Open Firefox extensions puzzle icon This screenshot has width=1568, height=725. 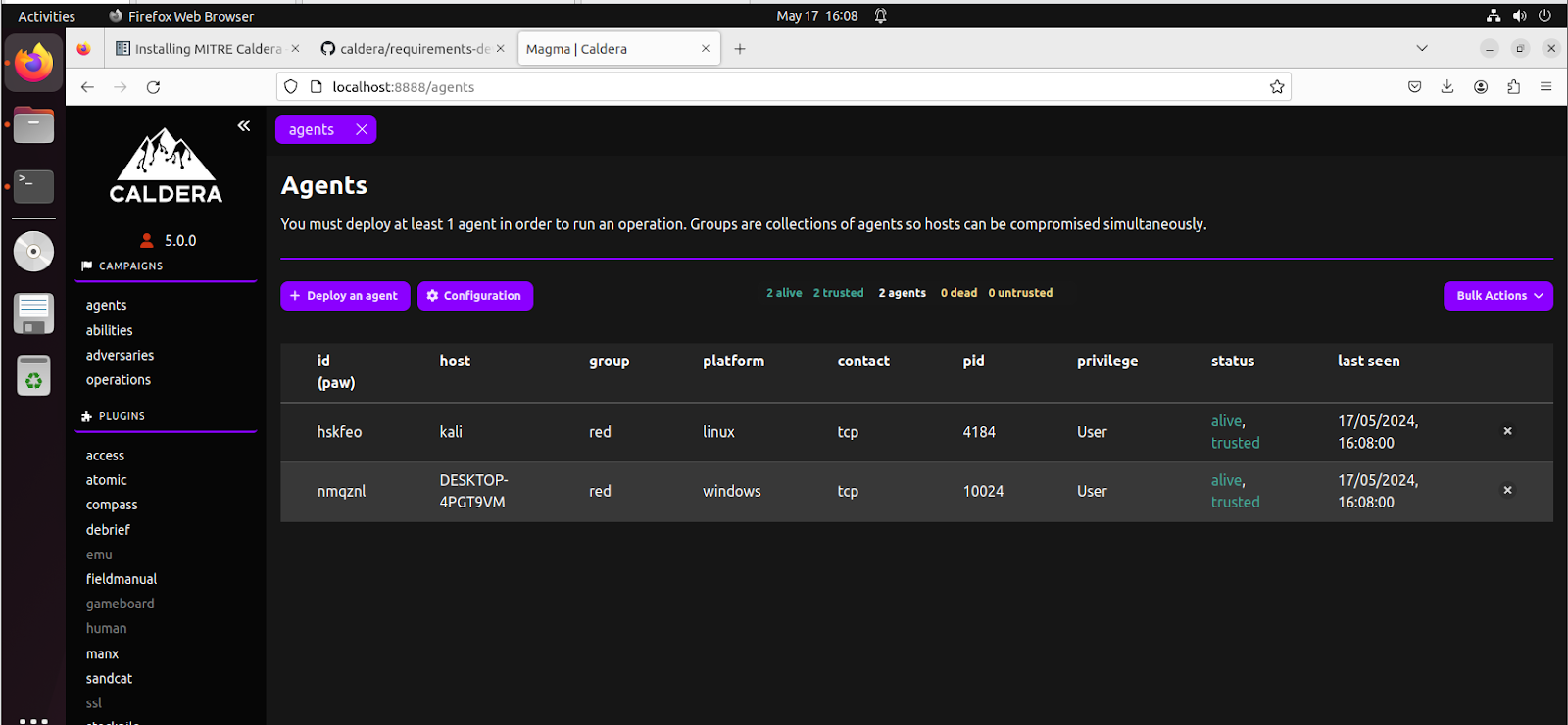pos(1514,87)
